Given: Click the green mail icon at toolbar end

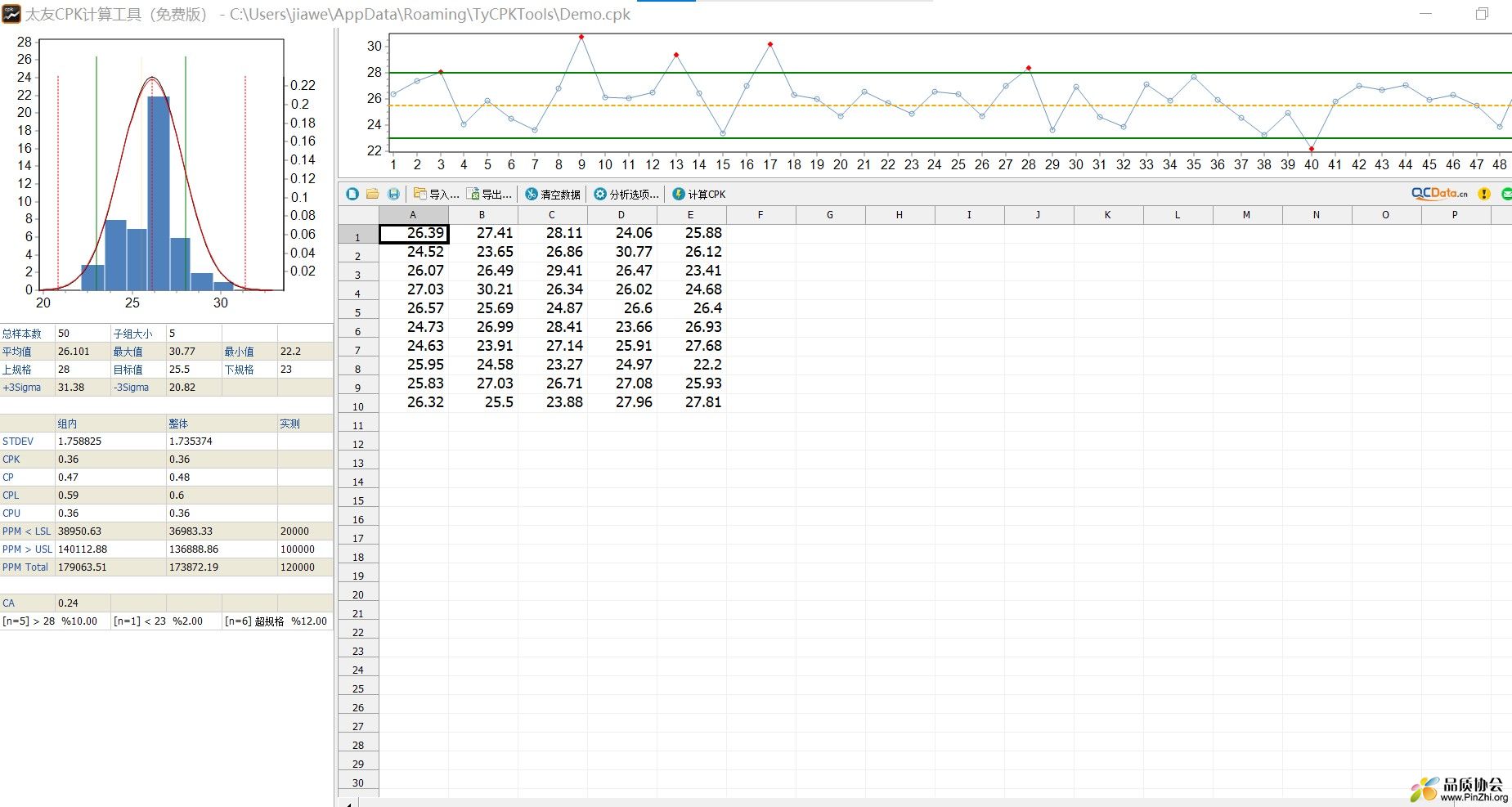Looking at the screenshot, I should click(x=1506, y=194).
